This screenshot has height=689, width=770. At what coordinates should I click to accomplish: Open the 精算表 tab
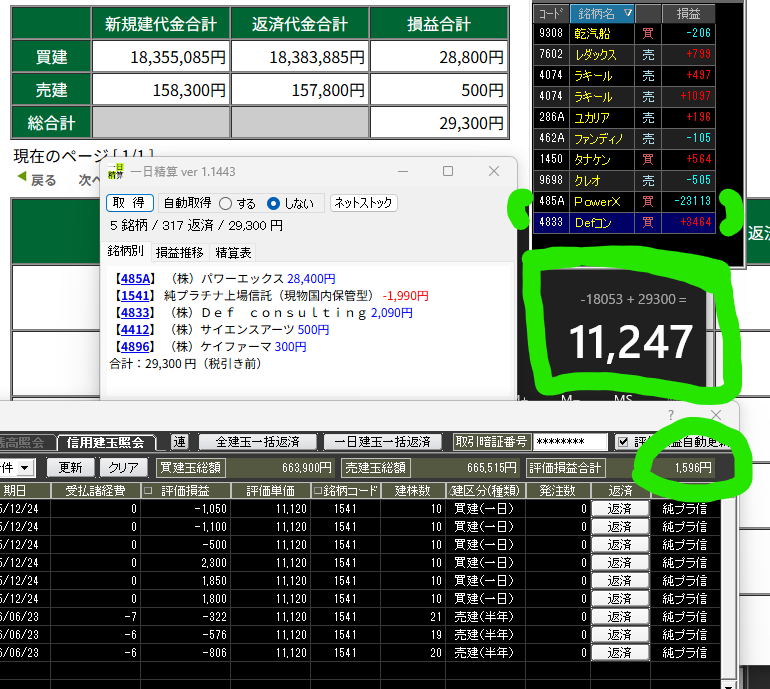tap(234, 252)
